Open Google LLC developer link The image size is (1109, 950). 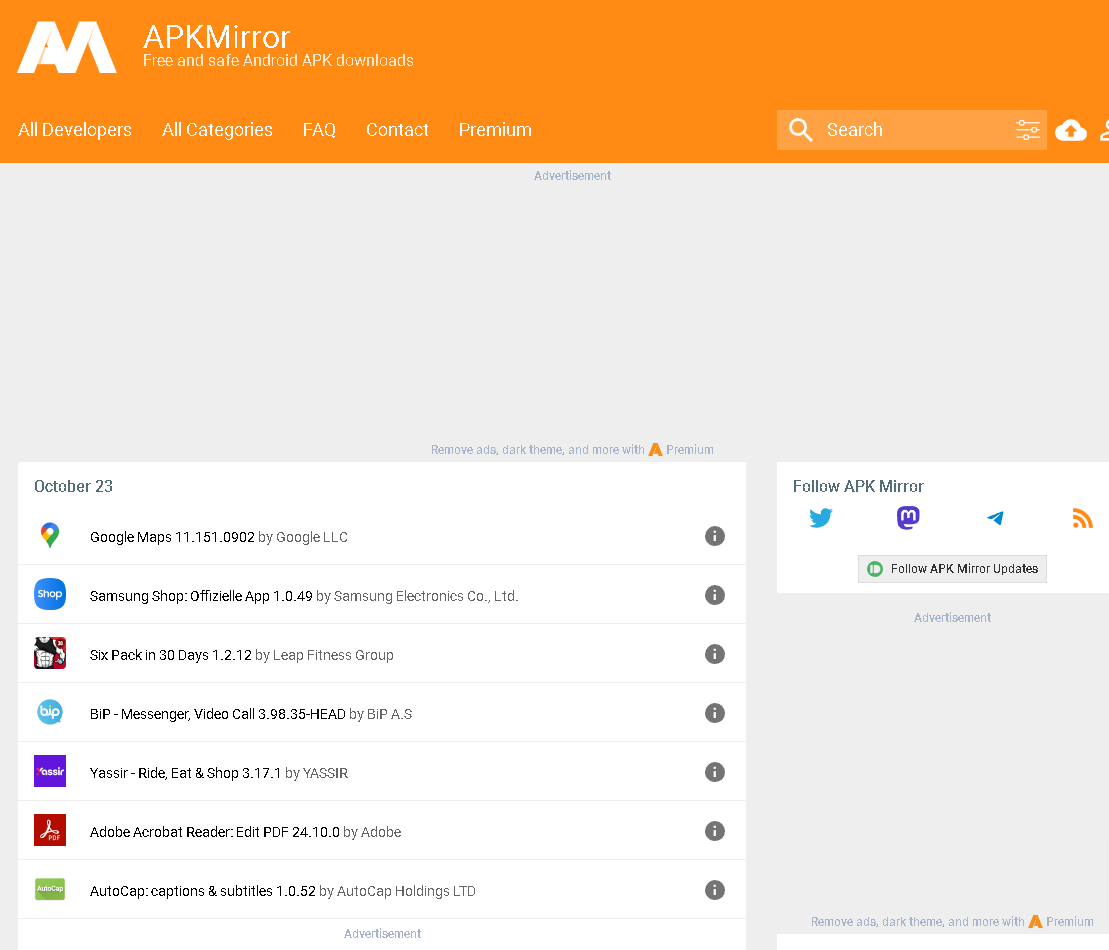coord(312,537)
